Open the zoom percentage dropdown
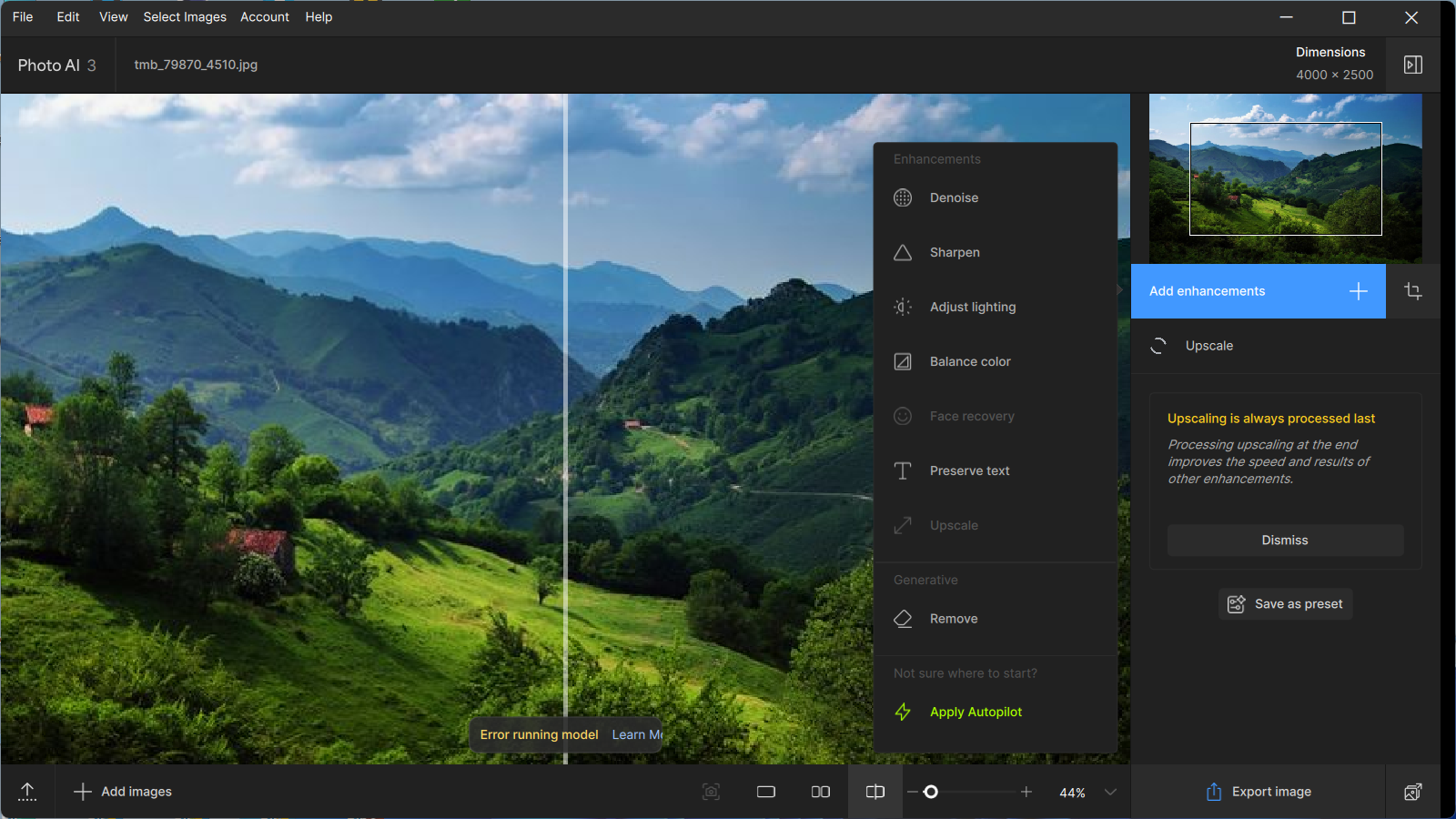 click(x=1110, y=792)
